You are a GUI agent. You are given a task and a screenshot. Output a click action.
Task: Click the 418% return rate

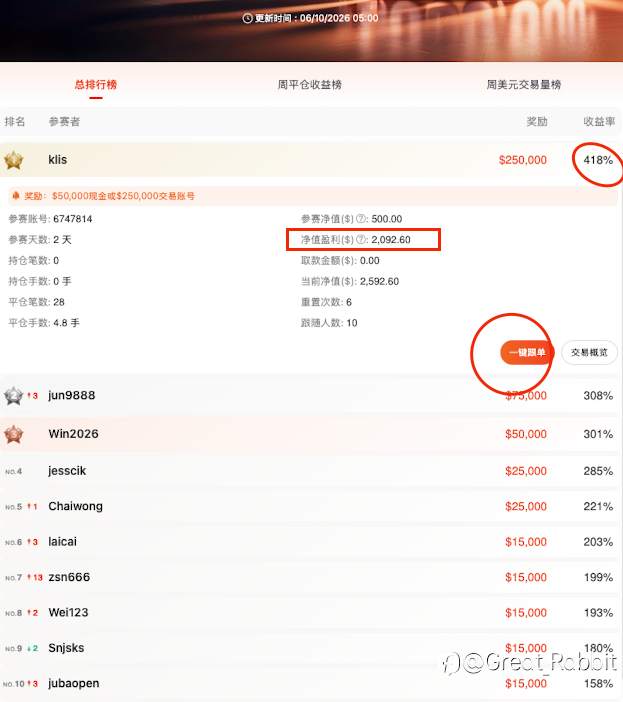click(x=598, y=160)
